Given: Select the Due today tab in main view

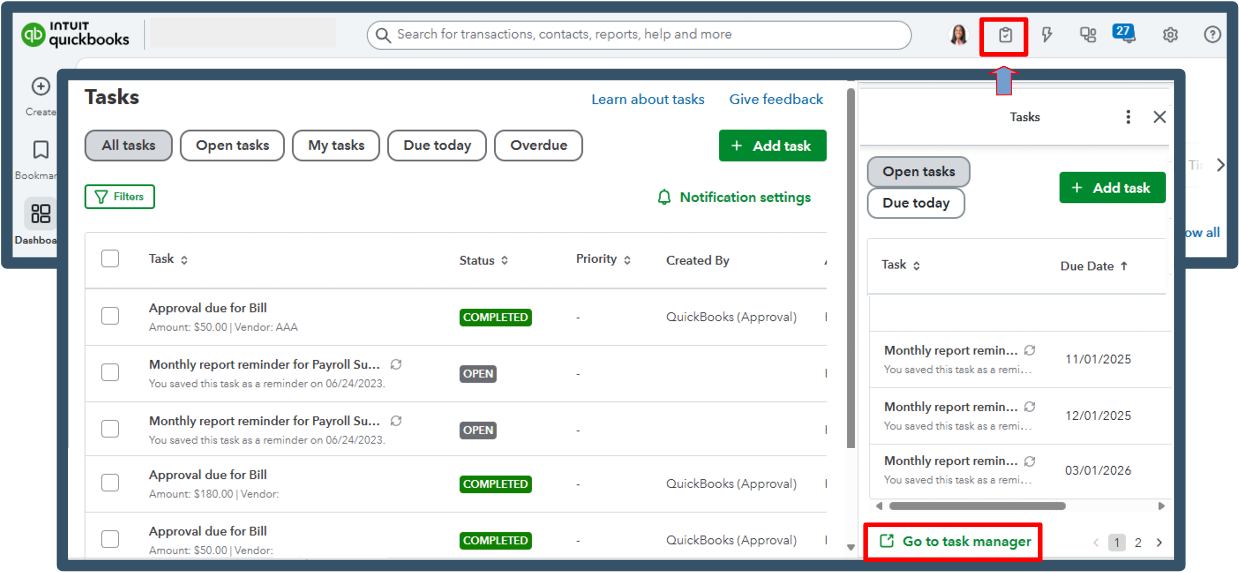Looking at the screenshot, I should [437, 145].
